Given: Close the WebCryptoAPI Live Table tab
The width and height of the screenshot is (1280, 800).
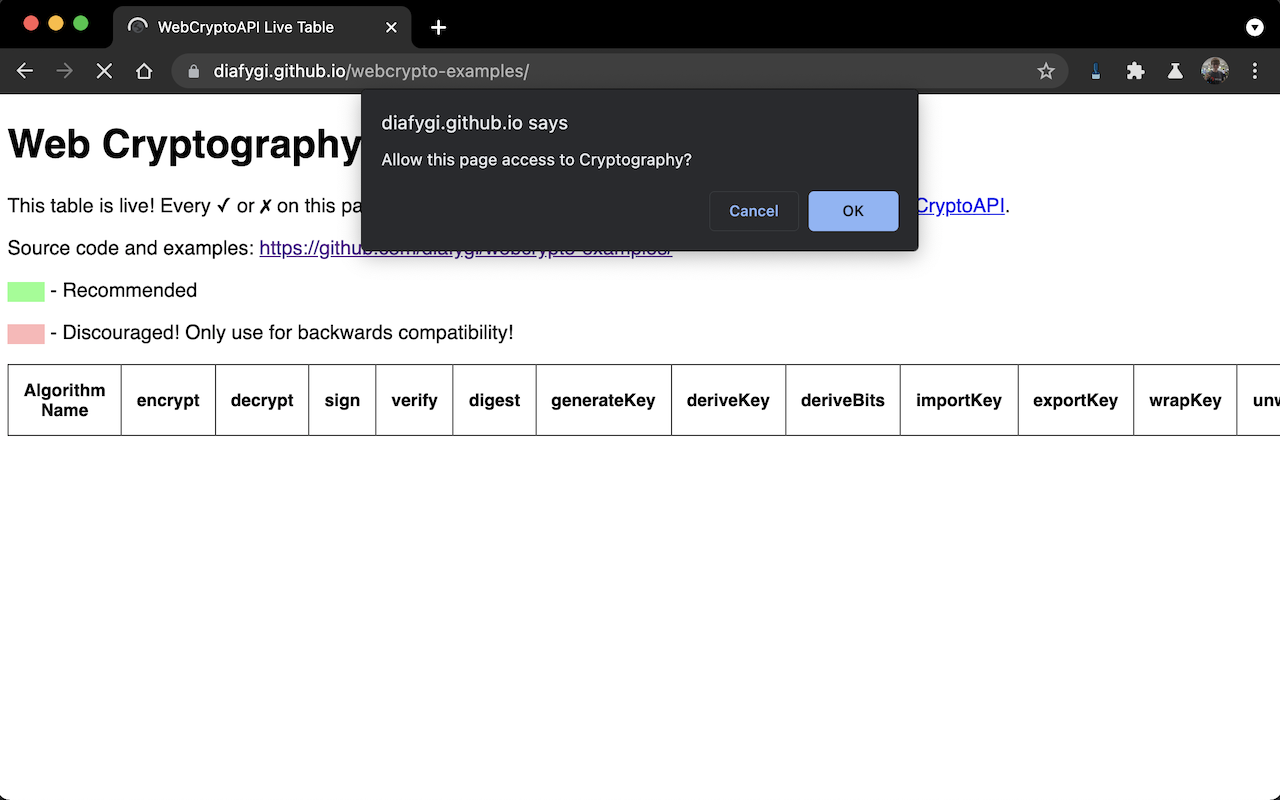Looking at the screenshot, I should pos(391,27).
